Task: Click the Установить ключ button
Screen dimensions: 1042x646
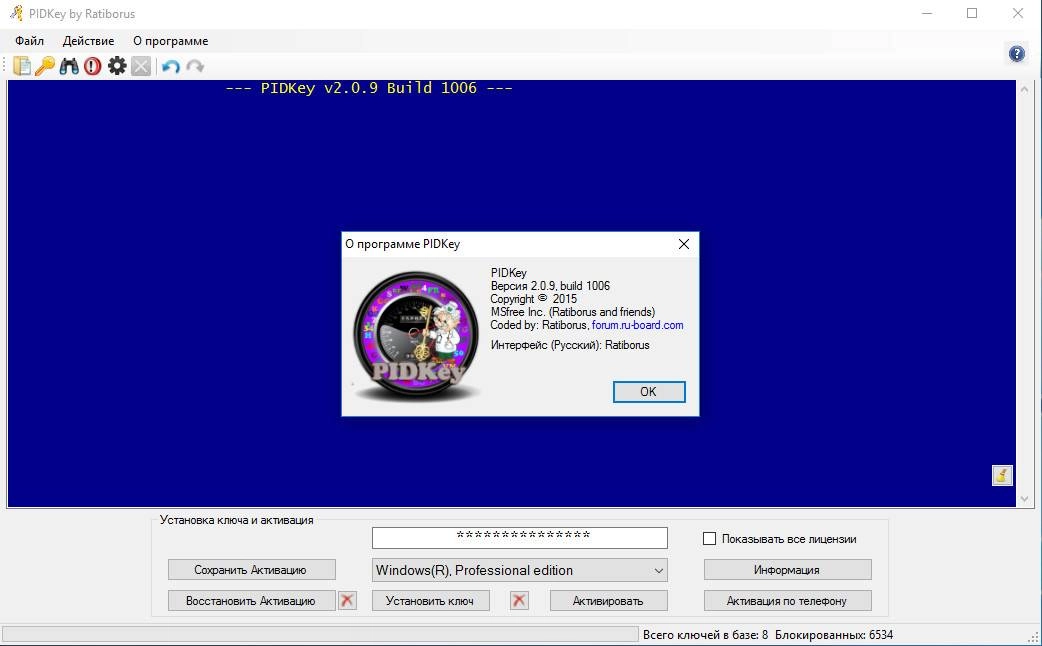Action: [x=430, y=601]
